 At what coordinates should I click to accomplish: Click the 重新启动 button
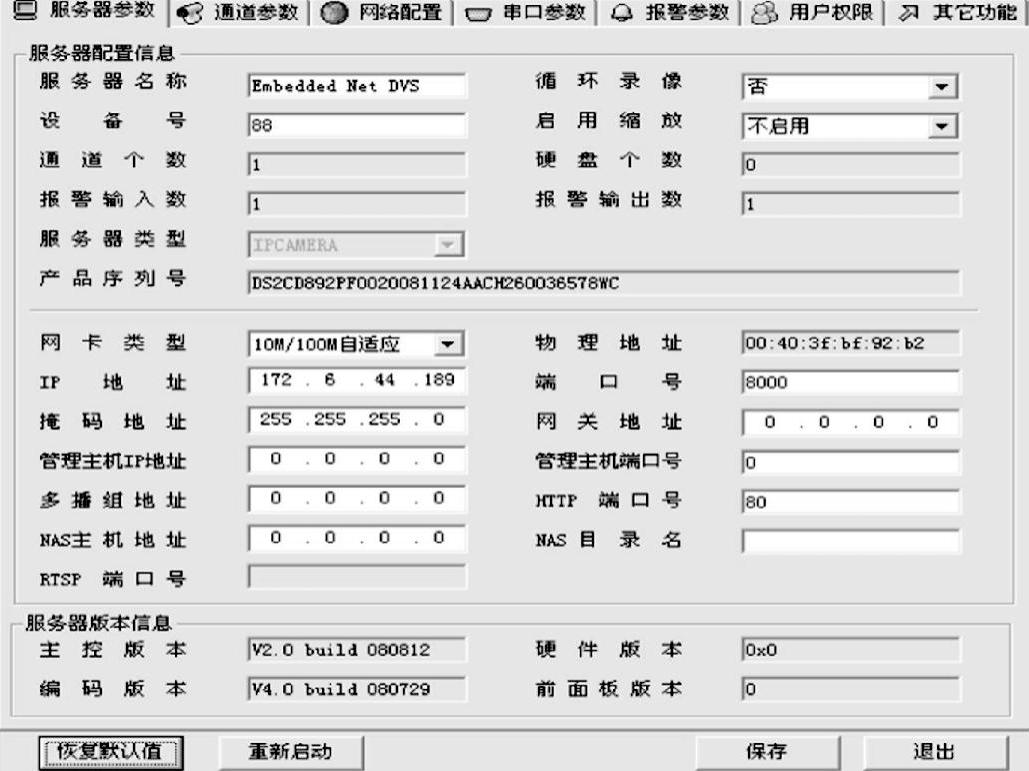tap(290, 752)
